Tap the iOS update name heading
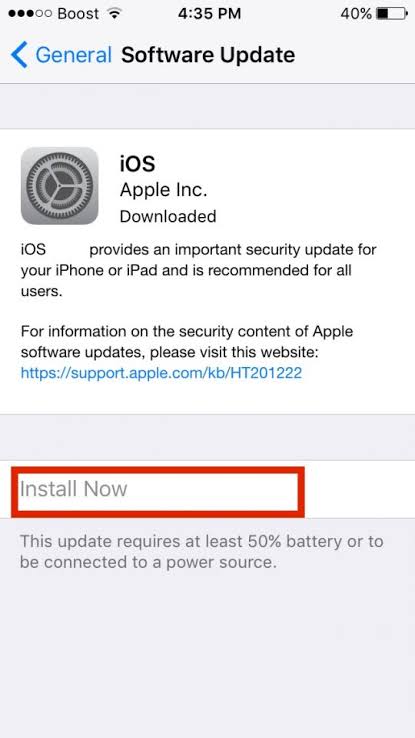Viewport: 415px width, 738px height. click(x=137, y=164)
